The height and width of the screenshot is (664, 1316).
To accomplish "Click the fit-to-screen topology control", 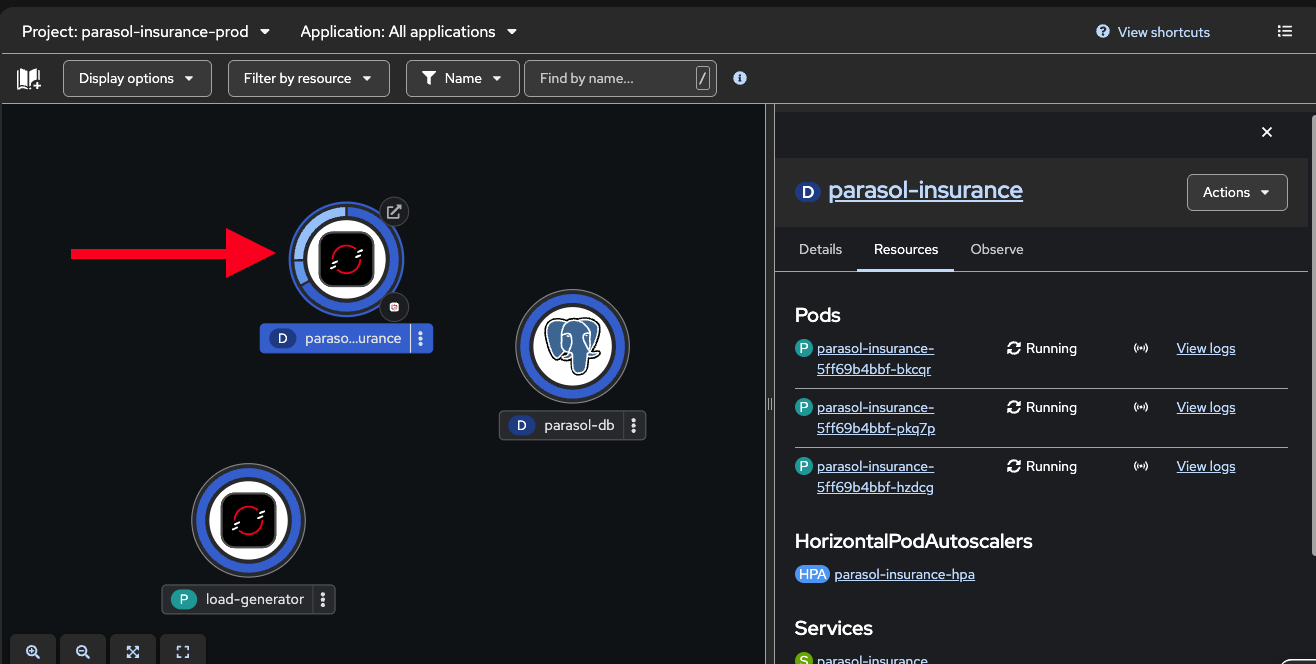I will [133, 651].
